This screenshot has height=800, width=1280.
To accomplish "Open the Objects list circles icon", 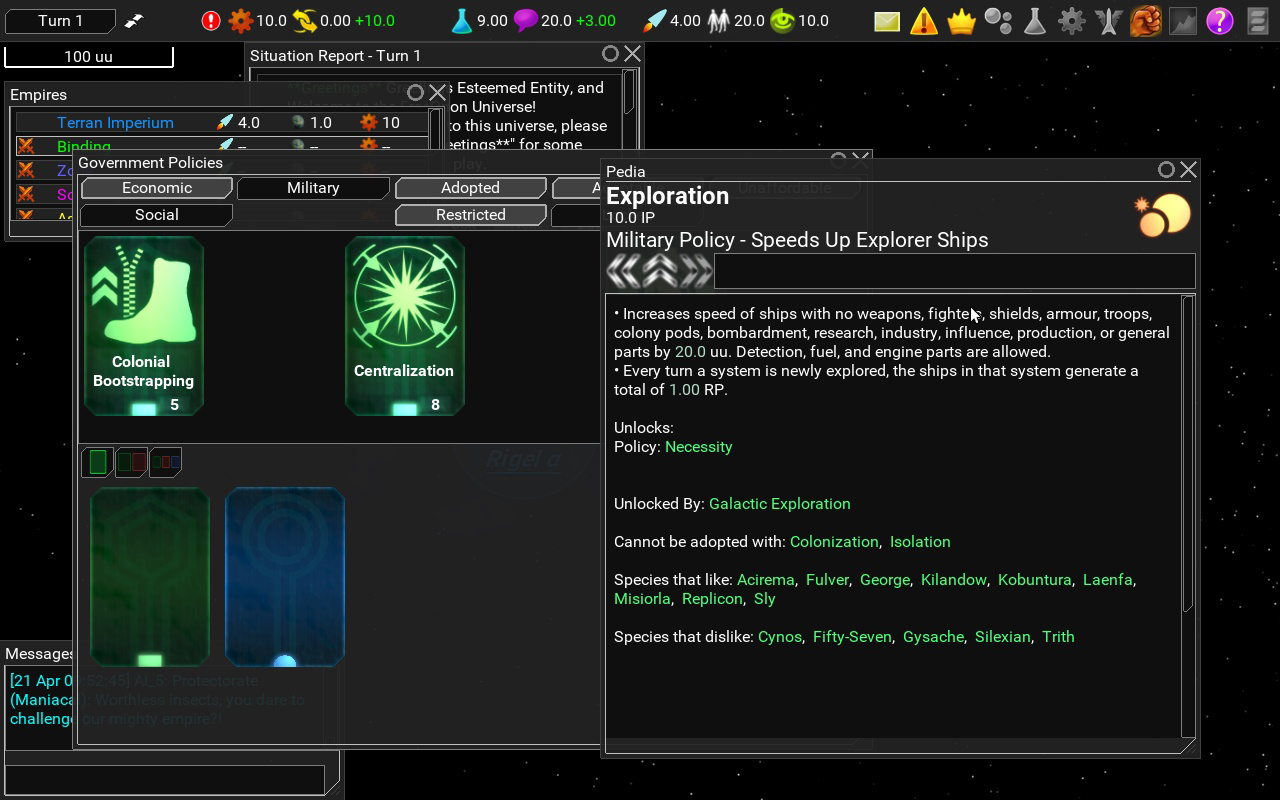I will pos(998,20).
